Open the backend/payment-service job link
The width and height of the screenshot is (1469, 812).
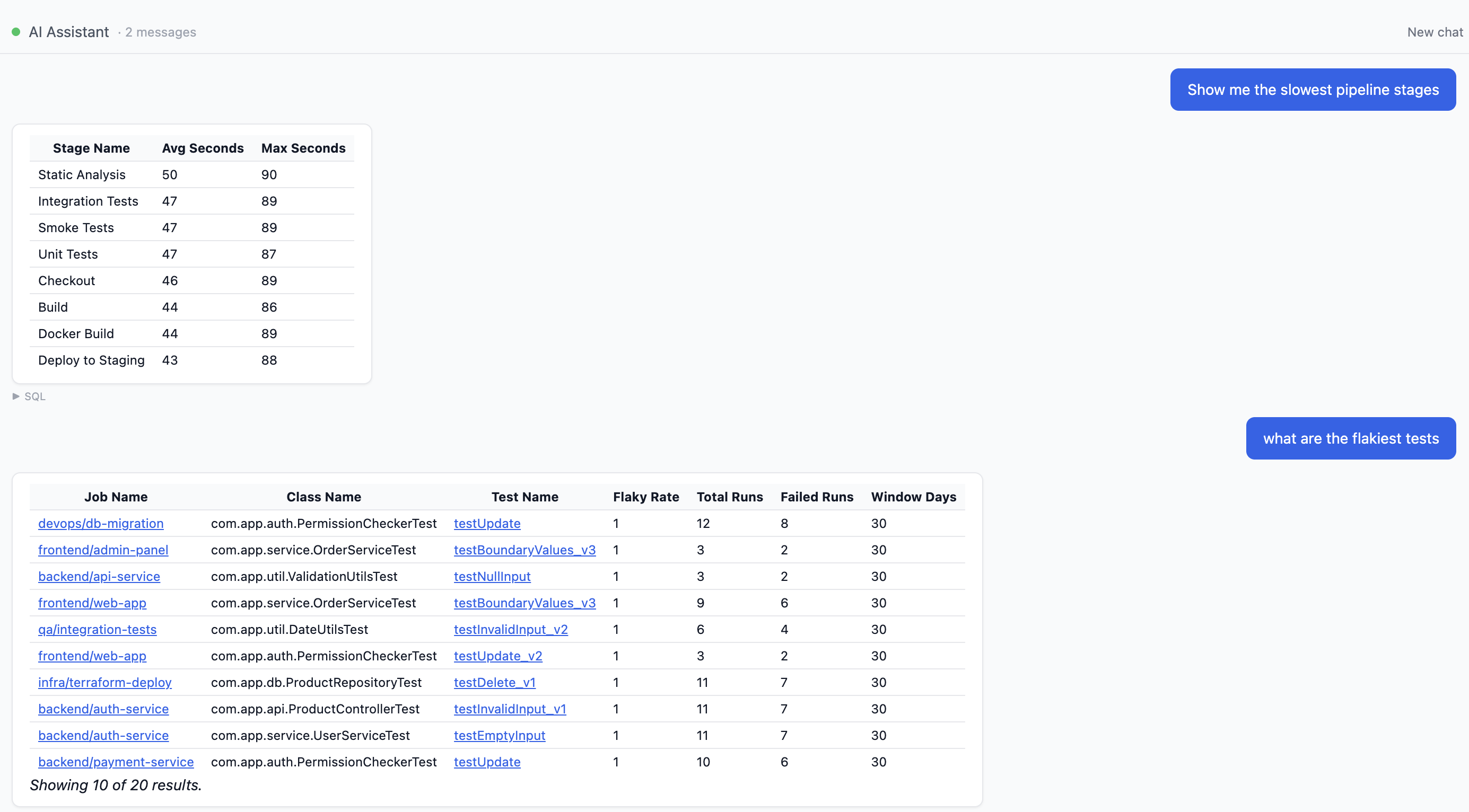116,762
